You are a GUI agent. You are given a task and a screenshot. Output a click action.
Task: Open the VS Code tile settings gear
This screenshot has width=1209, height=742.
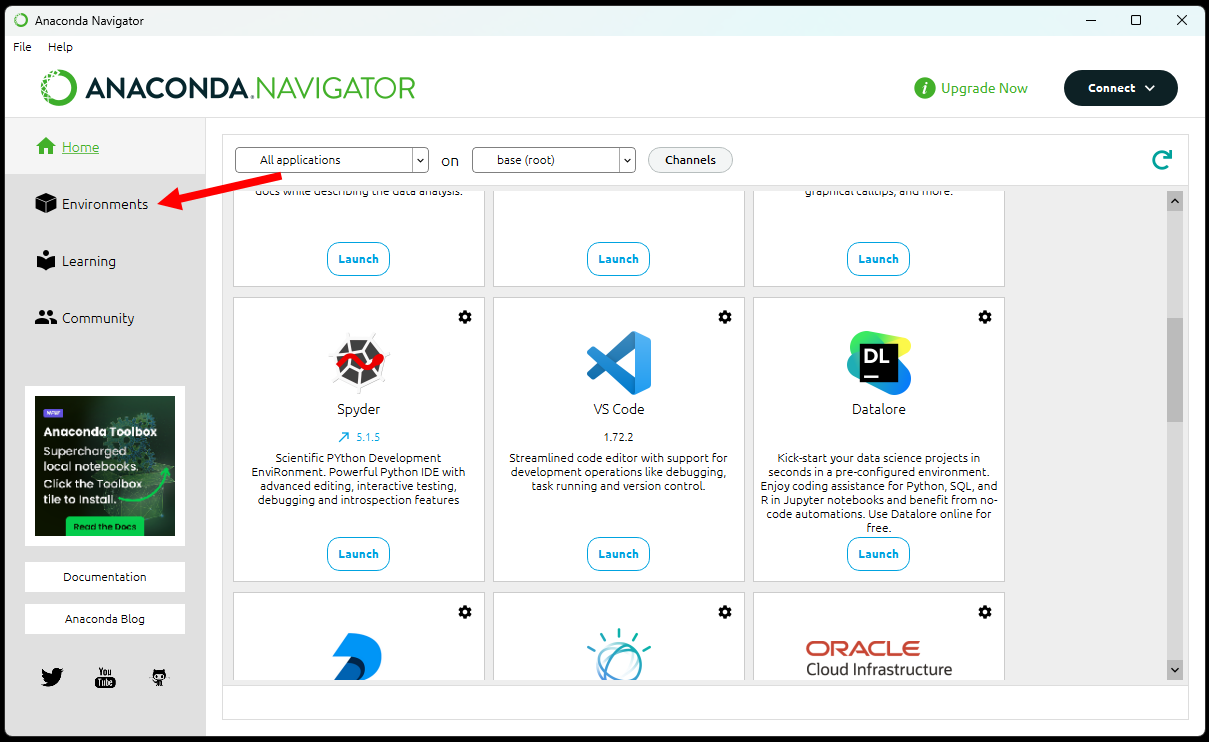pyautogui.click(x=724, y=316)
